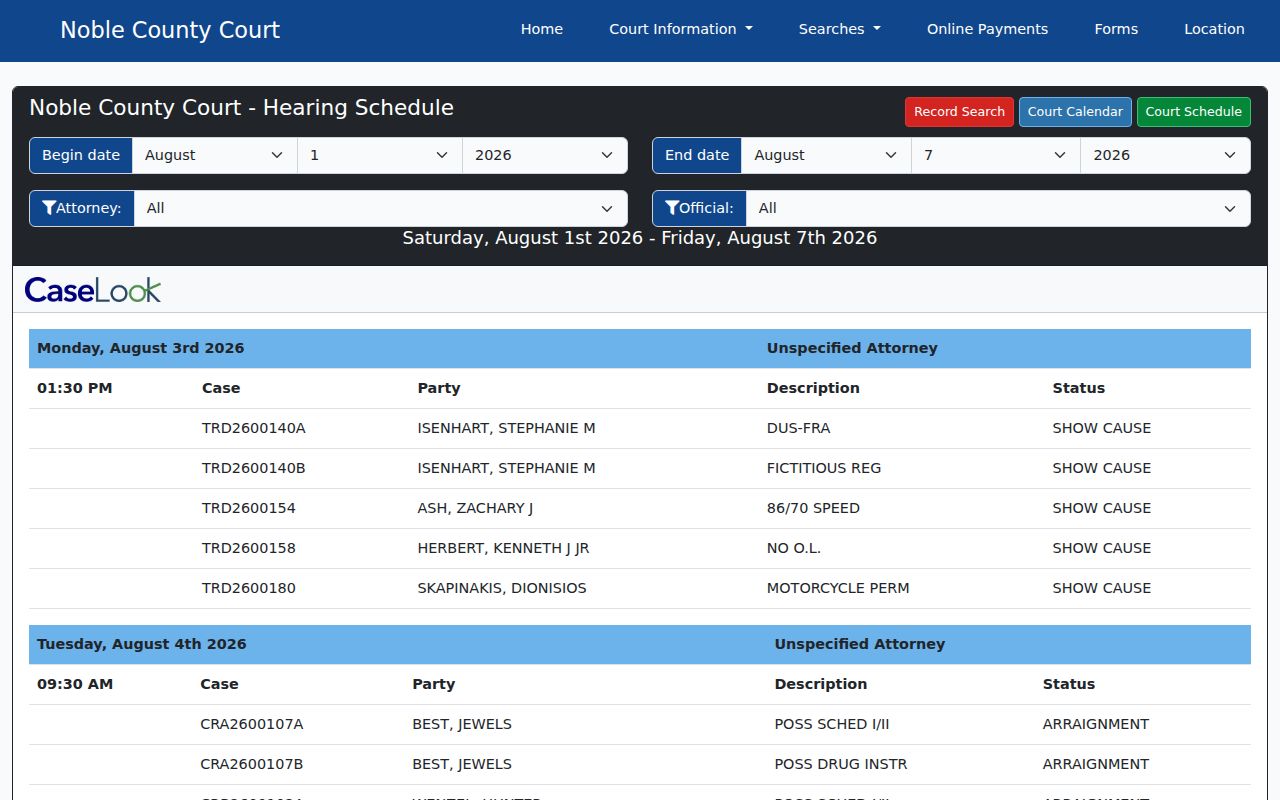Open the Begin date year dropdown
The image size is (1280, 800).
[545, 155]
